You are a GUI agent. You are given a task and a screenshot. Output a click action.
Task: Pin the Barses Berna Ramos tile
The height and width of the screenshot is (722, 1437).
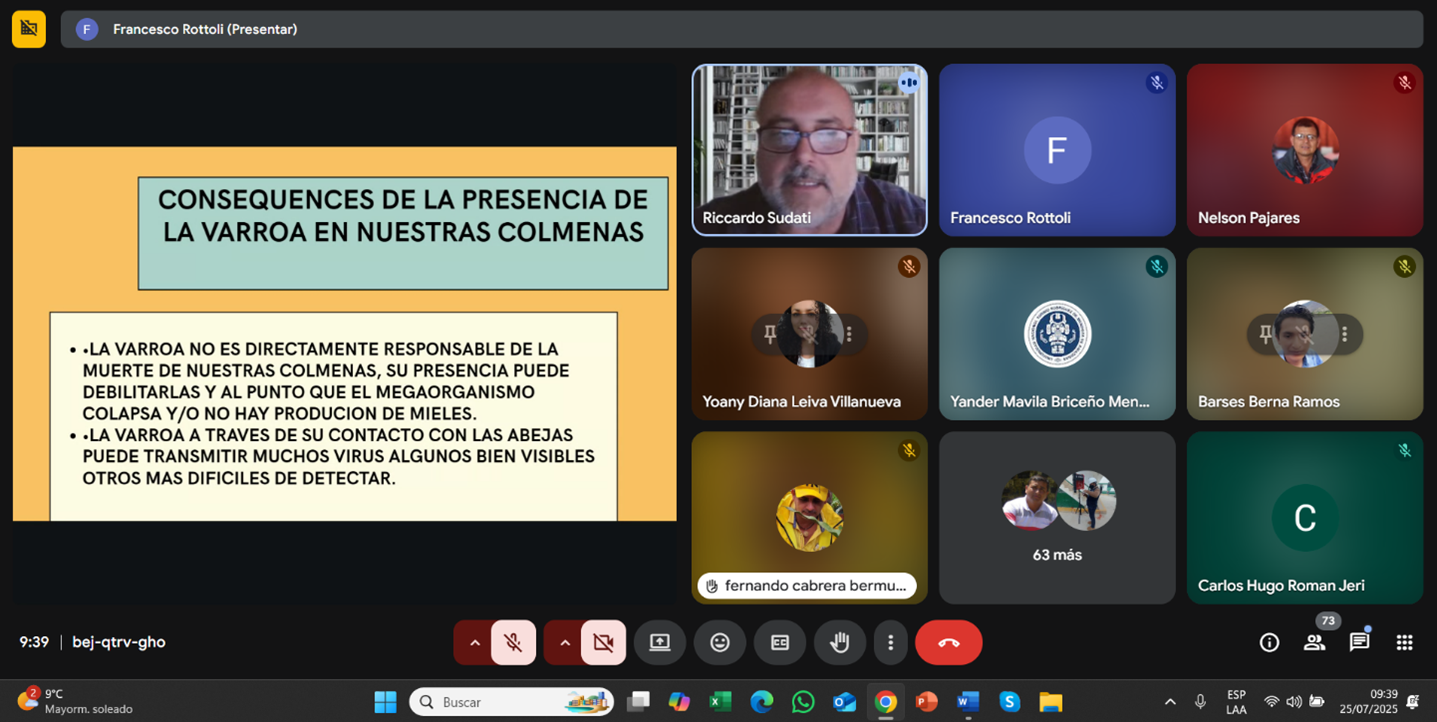[x=1266, y=334]
